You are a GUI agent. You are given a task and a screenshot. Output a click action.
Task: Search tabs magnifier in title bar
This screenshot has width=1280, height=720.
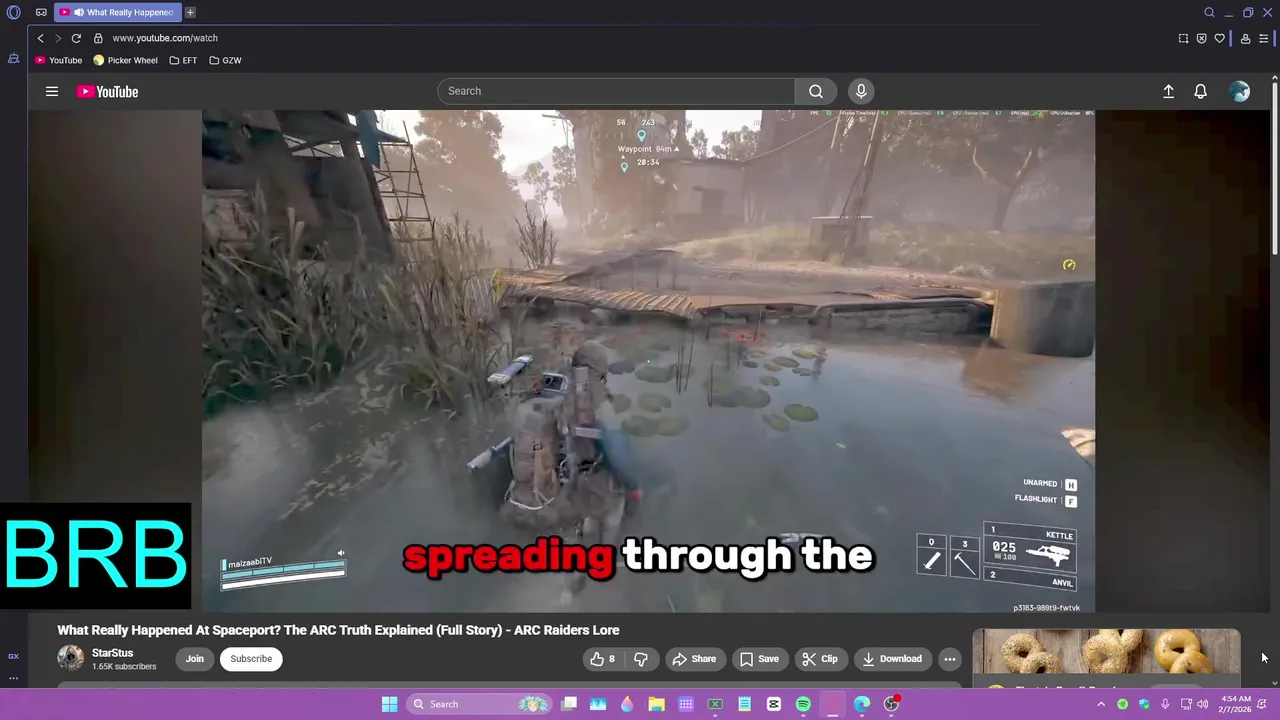pos(1209,12)
